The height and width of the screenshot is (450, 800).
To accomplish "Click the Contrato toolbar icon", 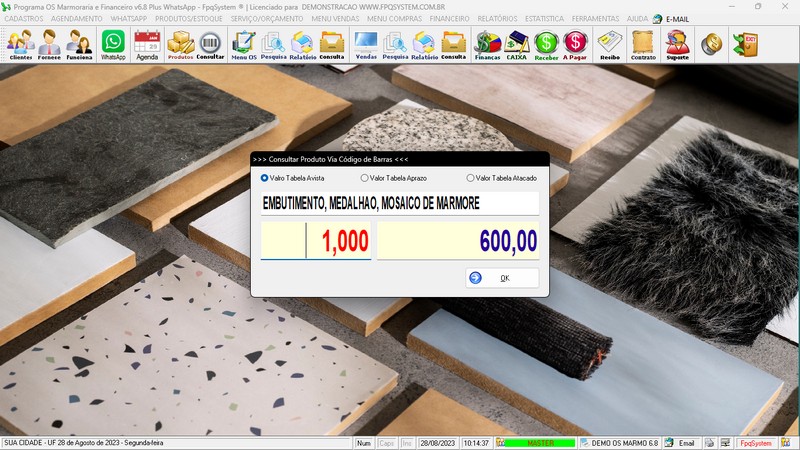I will 644,44.
